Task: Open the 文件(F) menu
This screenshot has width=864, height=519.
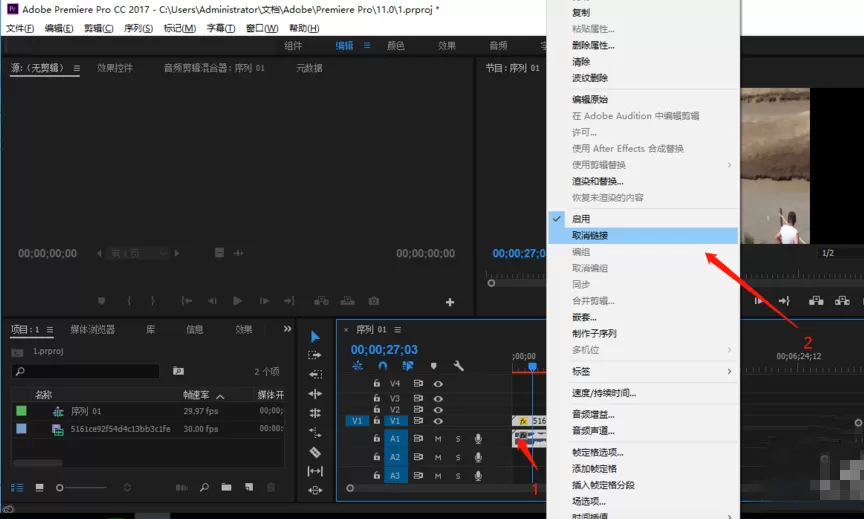Action: 20,28
